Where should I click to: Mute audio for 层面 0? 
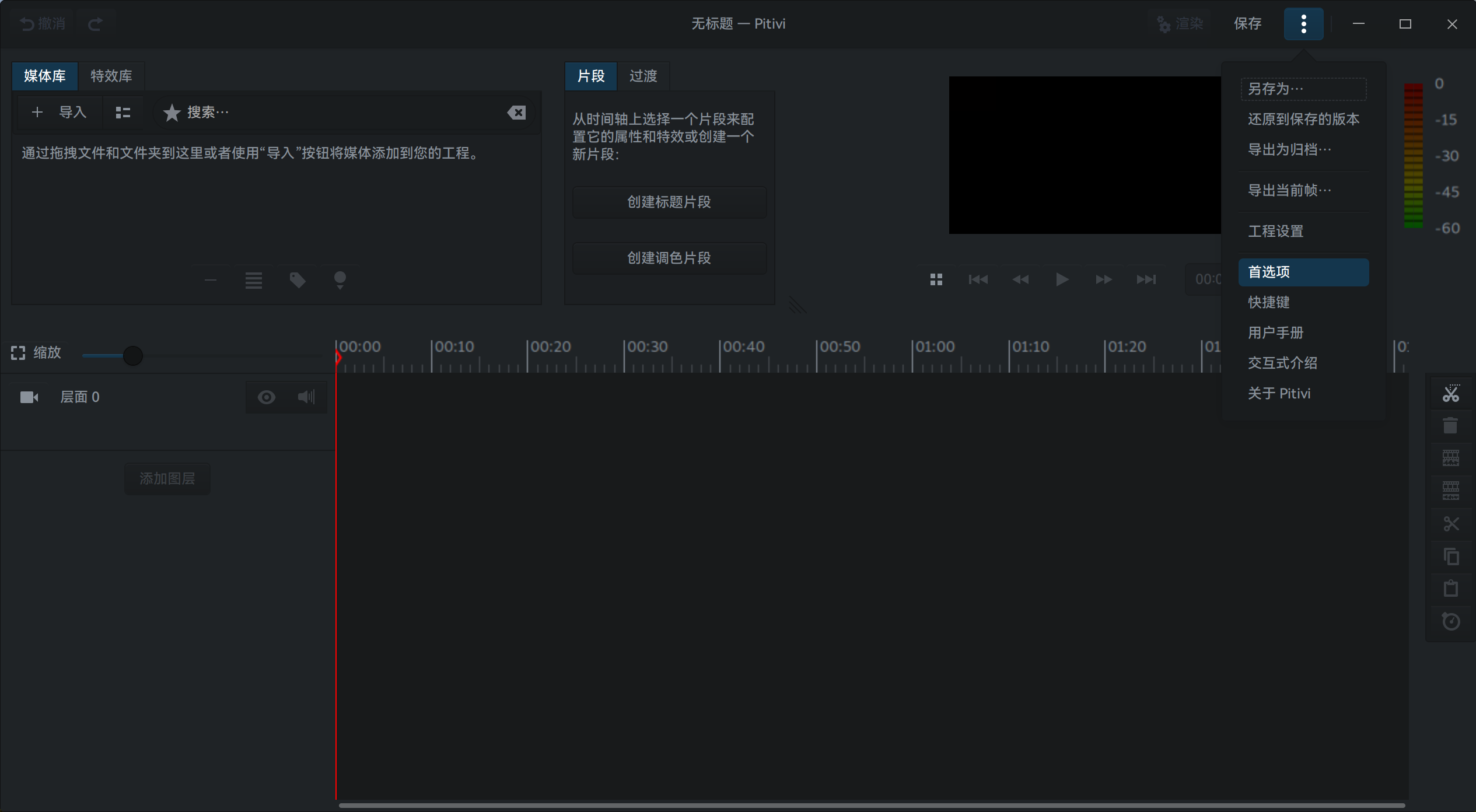306,397
